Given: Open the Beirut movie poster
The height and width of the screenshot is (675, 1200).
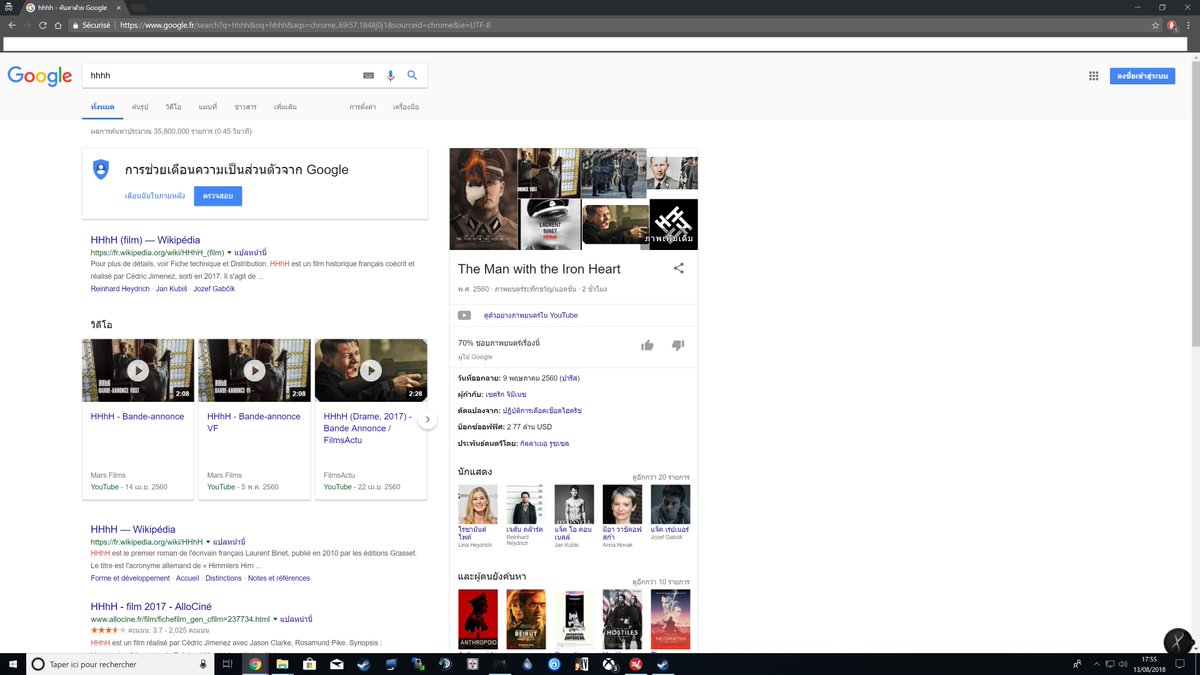Looking at the screenshot, I should coord(526,619).
